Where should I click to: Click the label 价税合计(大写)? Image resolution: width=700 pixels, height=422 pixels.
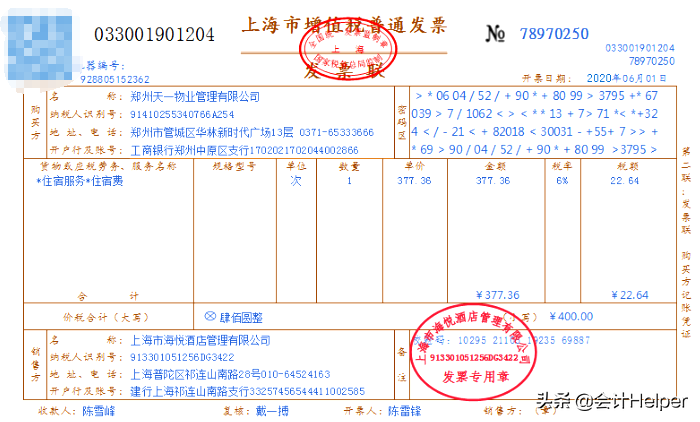[x=105, y=318]
